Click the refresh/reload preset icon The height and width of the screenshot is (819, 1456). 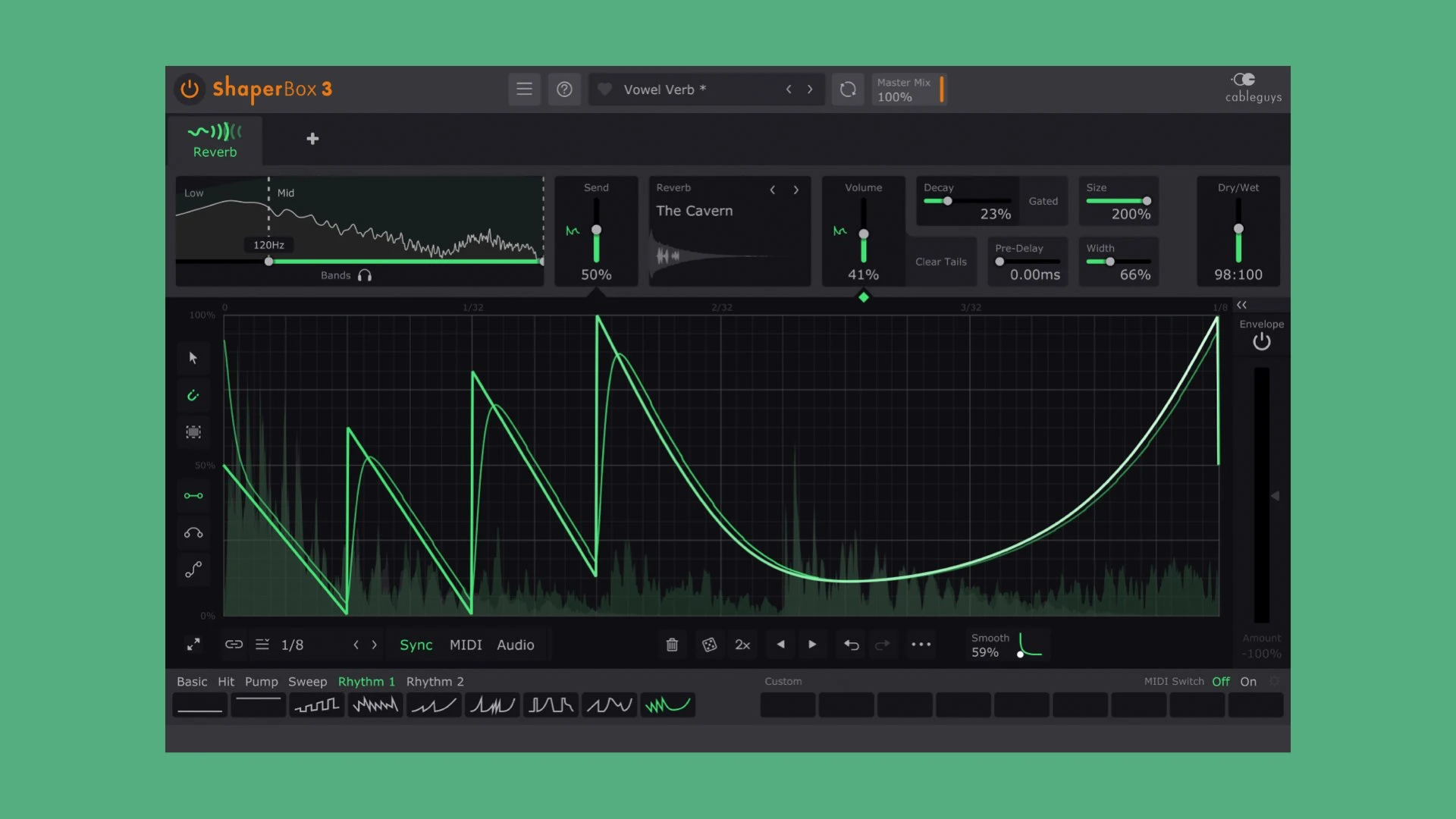point(848,89)
